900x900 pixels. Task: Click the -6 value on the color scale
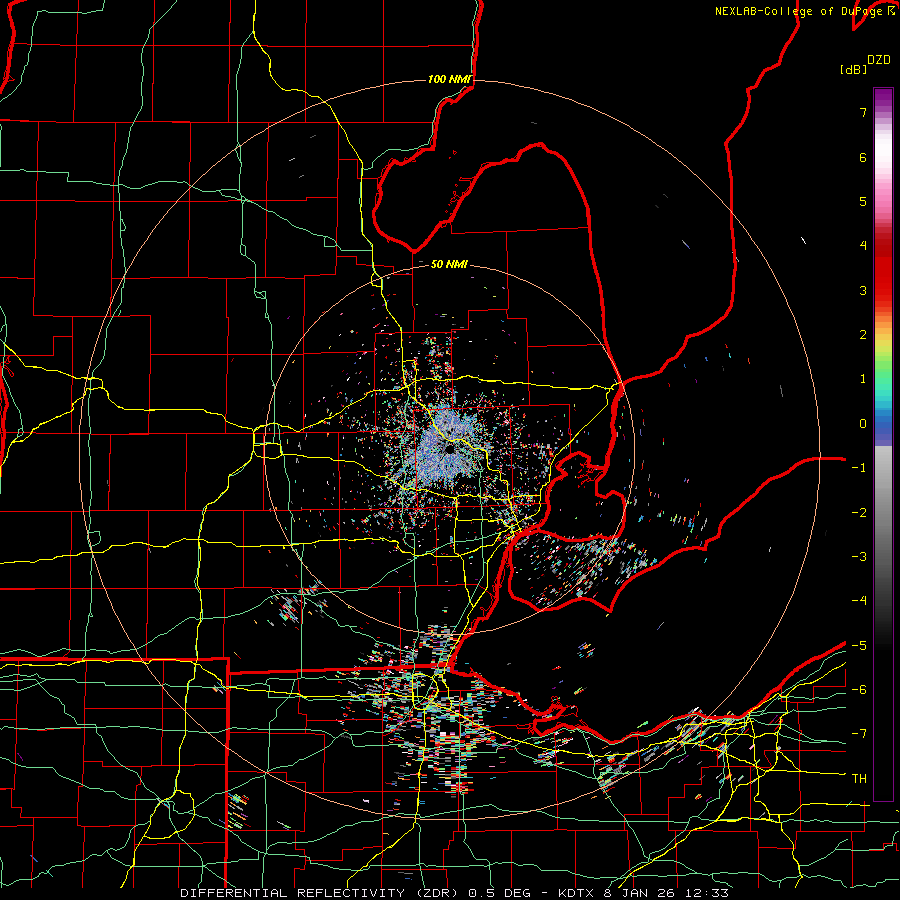coord(859,690)
